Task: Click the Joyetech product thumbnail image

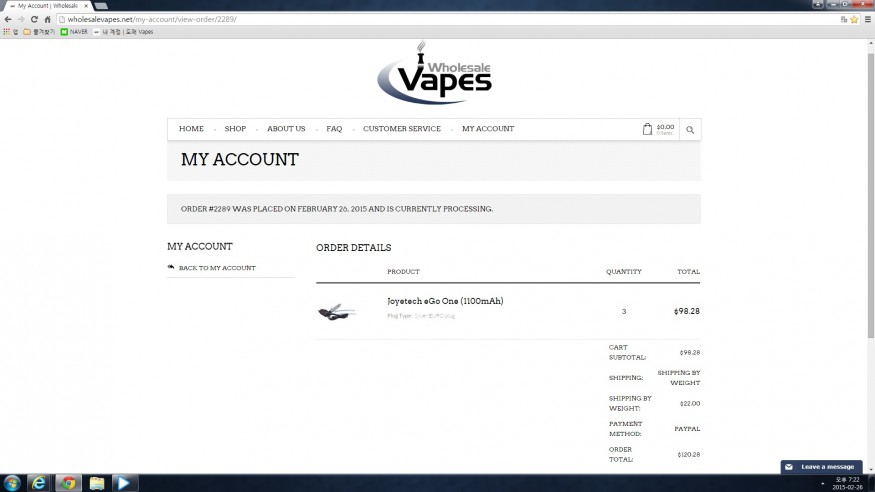Action: [x=337, y=312]
